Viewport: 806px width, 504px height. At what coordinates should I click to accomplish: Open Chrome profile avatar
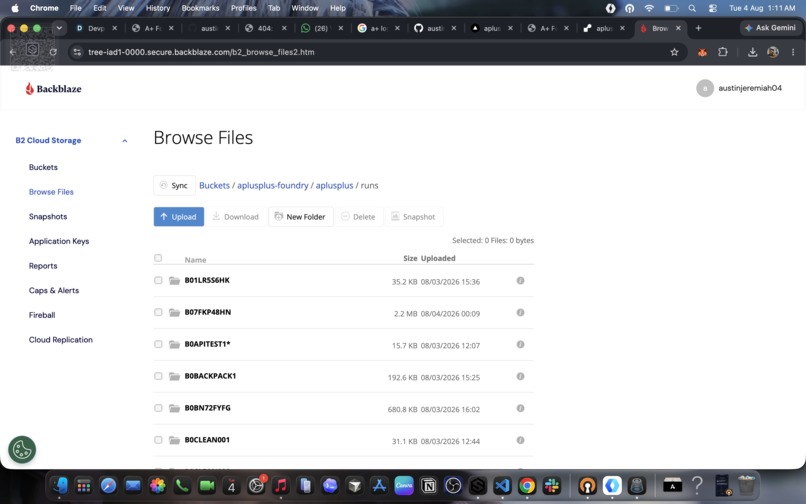(773, 52)
